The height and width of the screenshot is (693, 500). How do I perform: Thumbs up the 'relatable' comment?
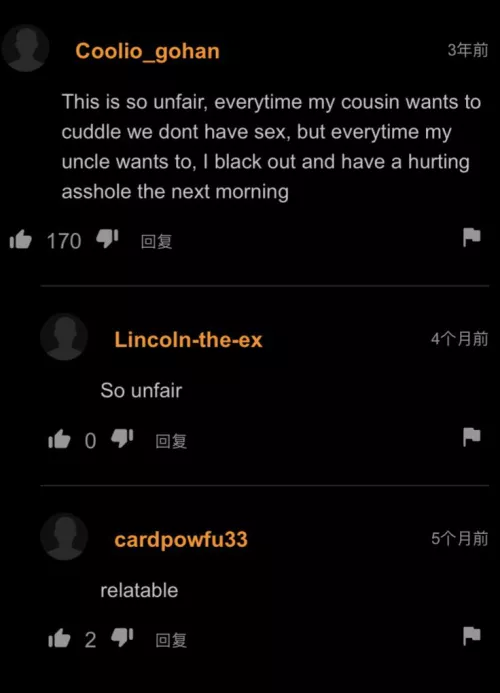coord(59,638)
